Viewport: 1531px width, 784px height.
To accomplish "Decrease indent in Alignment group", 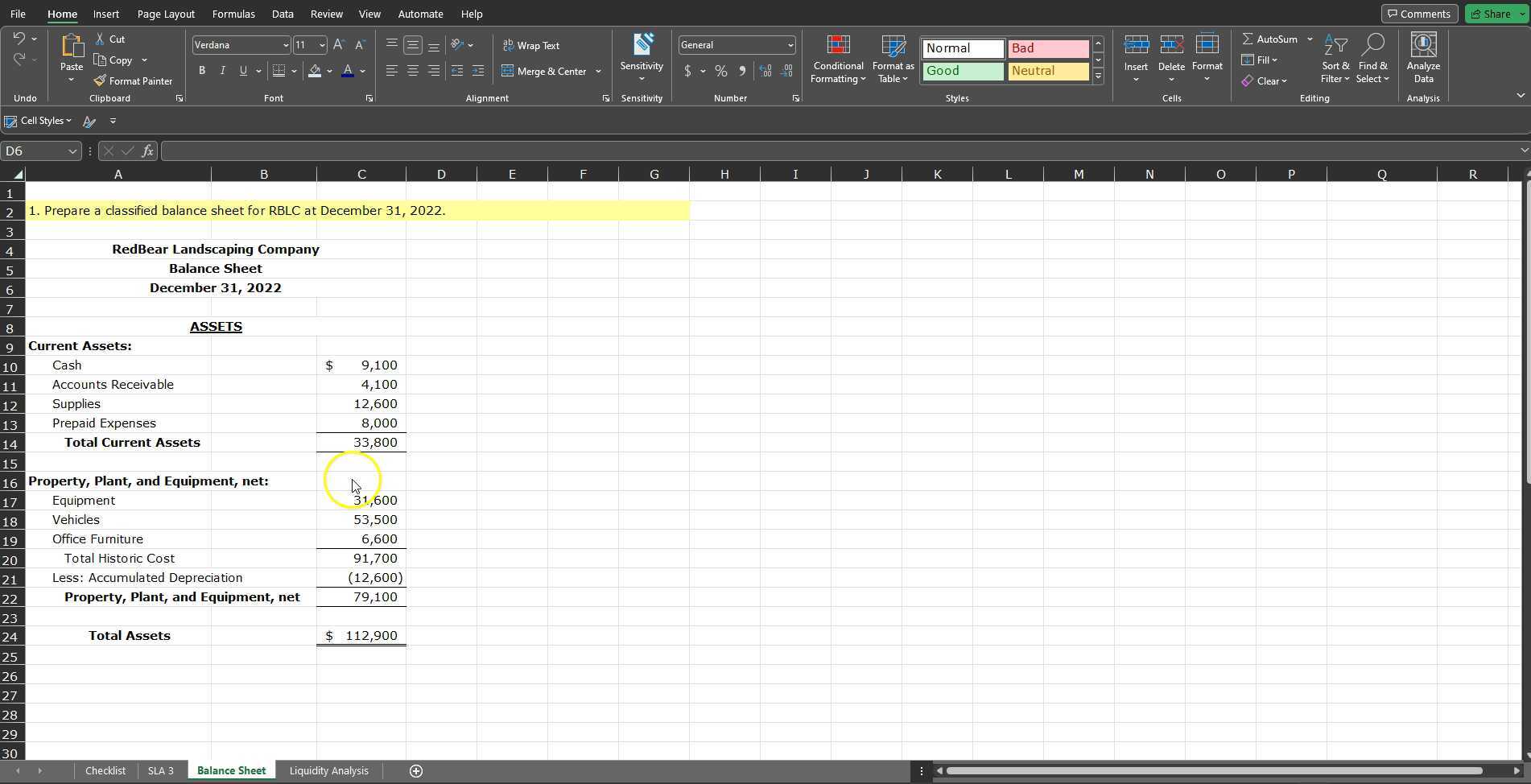I will tap(457, 71).
